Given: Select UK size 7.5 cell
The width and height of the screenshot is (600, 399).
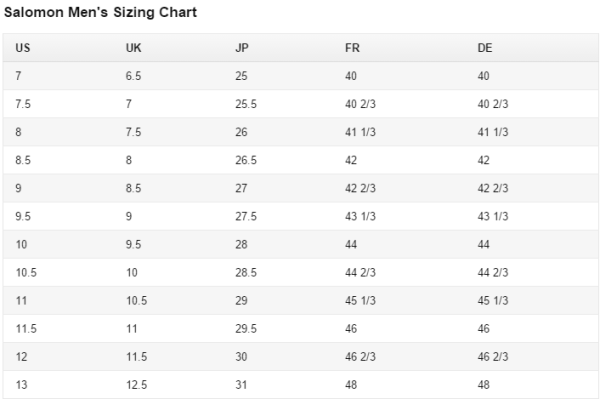Looking at the screenshot, I should click(x=134, y=132).
